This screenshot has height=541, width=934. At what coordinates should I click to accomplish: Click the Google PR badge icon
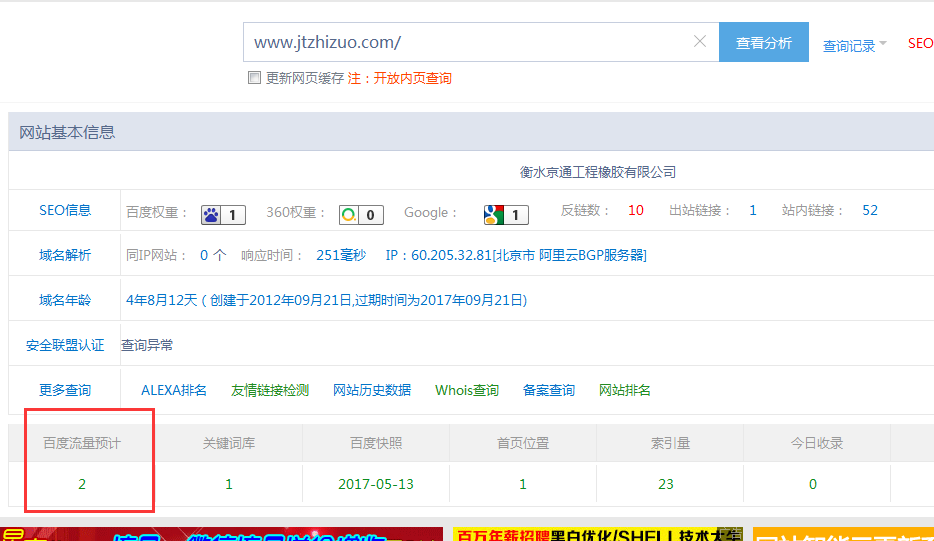pyautogui.click(x=506, y=214)
